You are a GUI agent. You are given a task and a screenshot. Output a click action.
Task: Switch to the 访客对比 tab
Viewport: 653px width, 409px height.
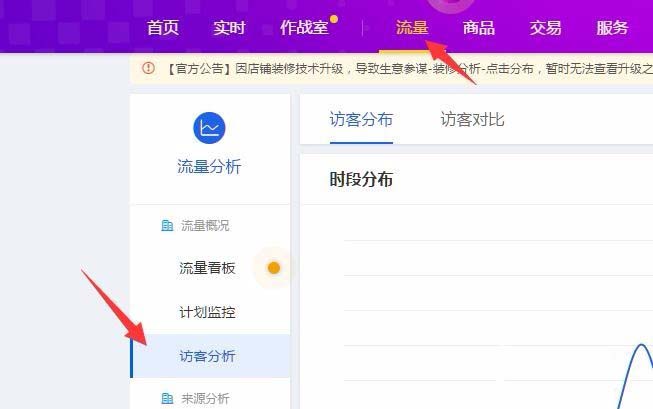pyautogui.click(x=472, y=120)
